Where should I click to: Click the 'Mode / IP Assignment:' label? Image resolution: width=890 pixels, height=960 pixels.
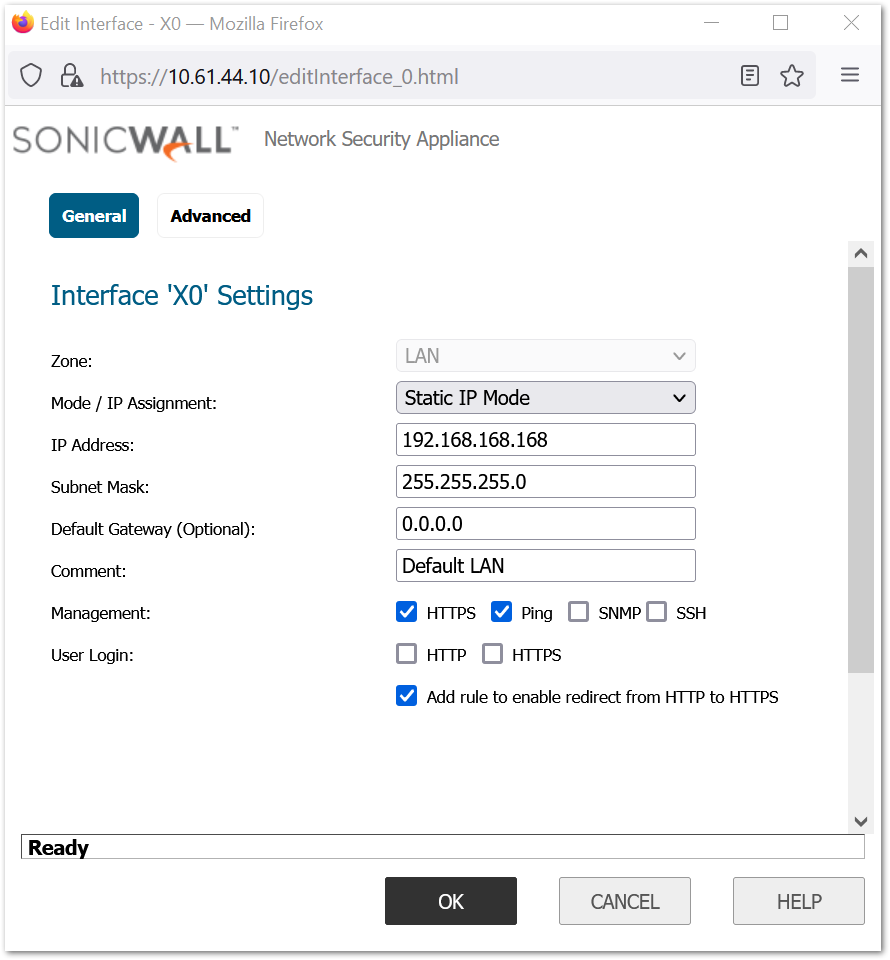[133, 403]
